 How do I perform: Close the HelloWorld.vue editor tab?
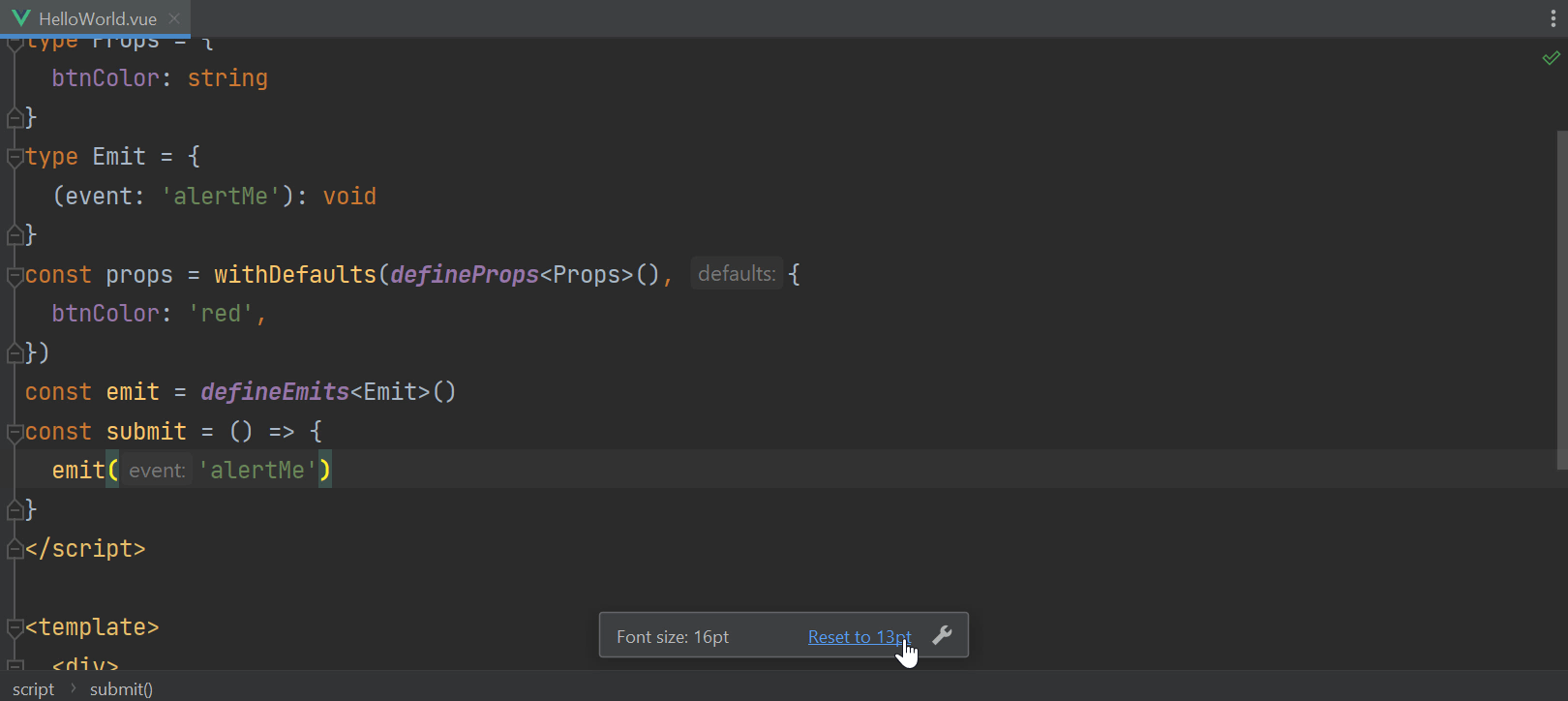pyautogui.click(x=174, y=18)
